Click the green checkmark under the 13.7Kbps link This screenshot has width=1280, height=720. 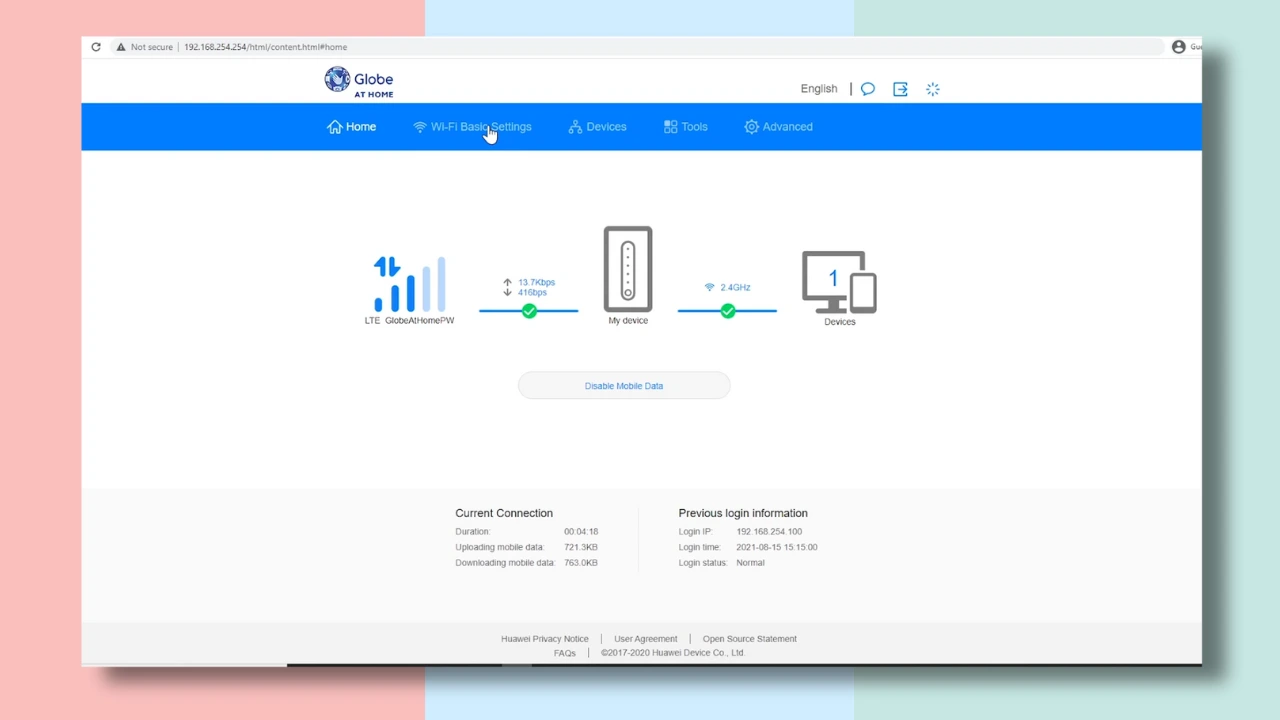[529, 311]
